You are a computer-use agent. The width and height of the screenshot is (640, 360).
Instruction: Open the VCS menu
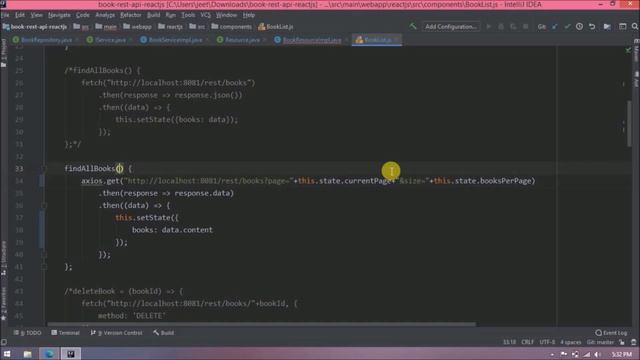click(x=205, y=15)
